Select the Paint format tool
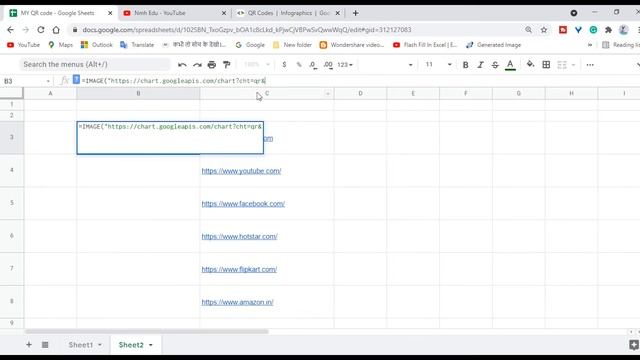 point(227,64)
